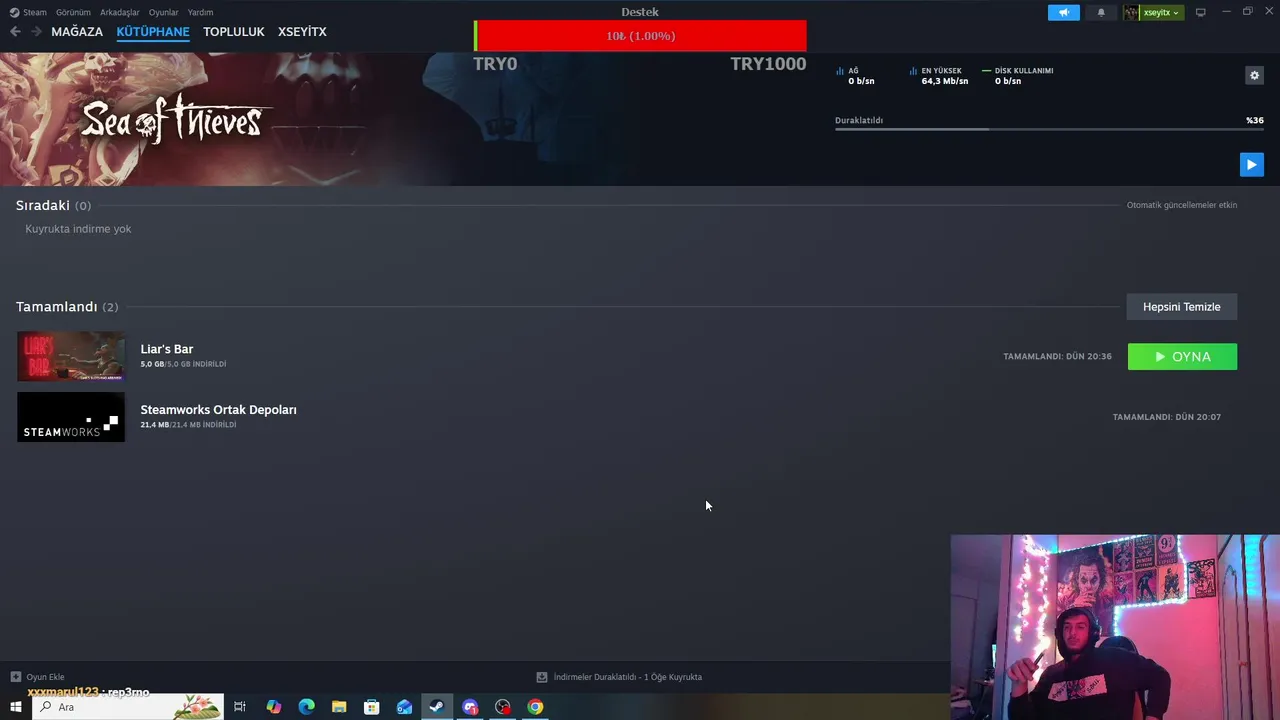Screen dimensions: 1280x720
Task: Click the AĞ 0 b/sn stat
Action: tap(855, 76)
